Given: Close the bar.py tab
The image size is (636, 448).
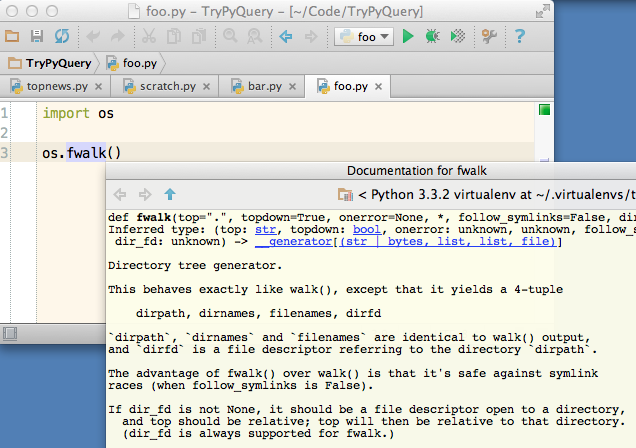Looking at the screenshot, I should click(x=292, y=86).
